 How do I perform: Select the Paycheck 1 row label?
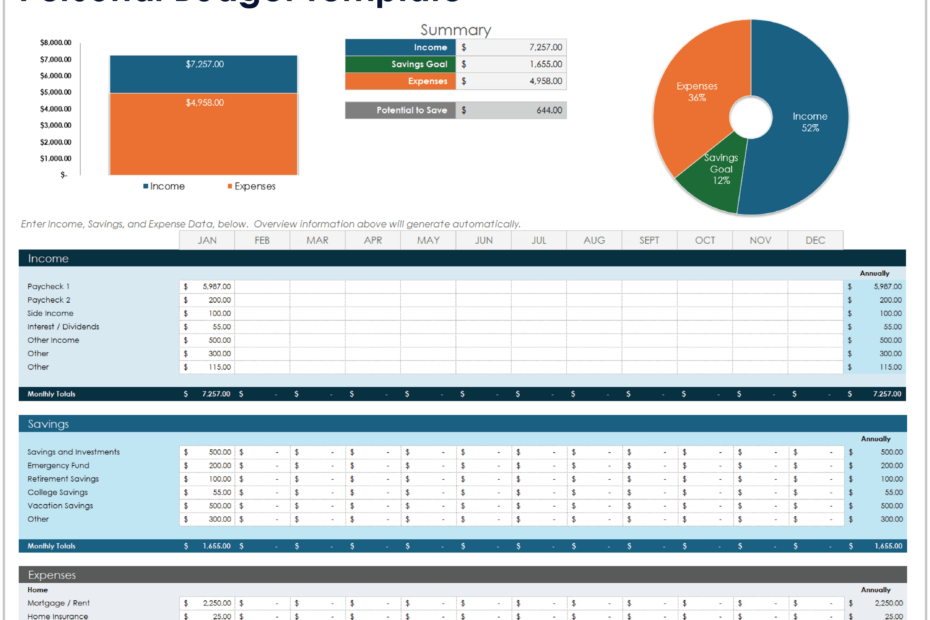[x=48, y=287]
